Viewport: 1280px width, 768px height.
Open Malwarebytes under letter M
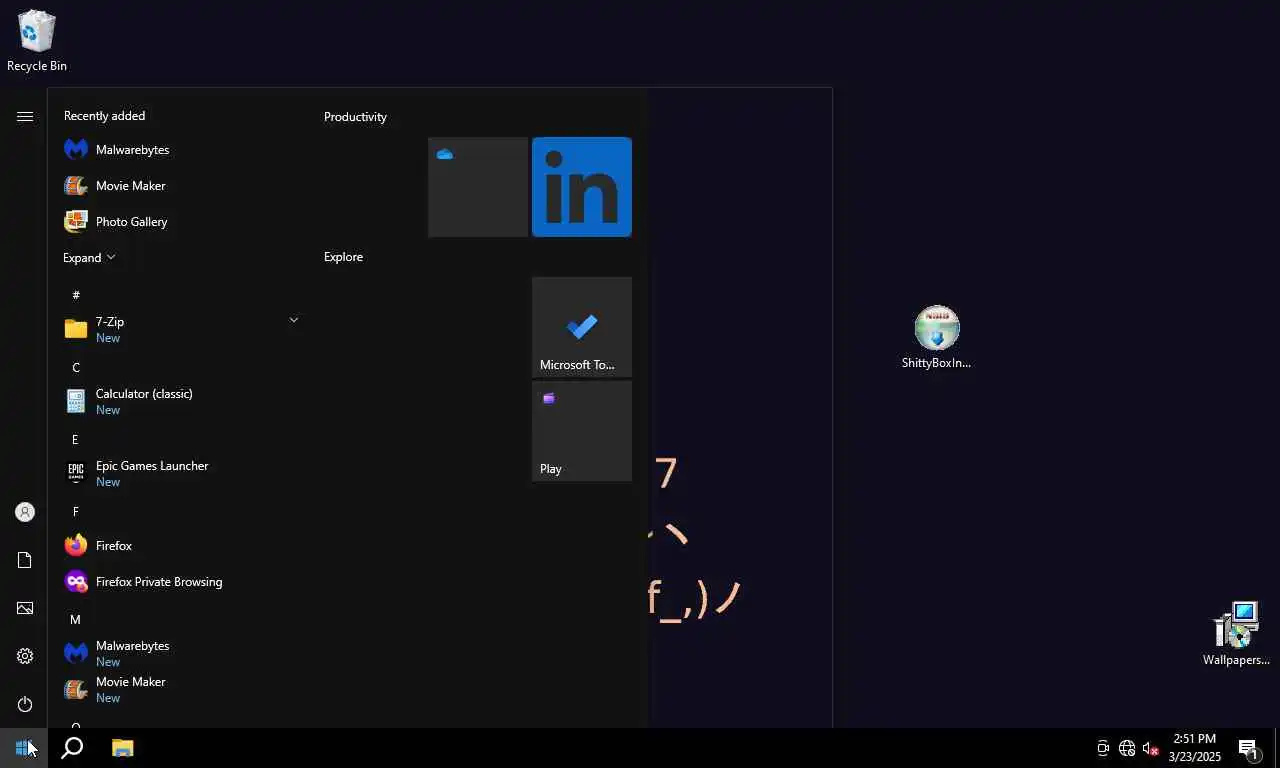pyautogui.click(x=180, y=653)
